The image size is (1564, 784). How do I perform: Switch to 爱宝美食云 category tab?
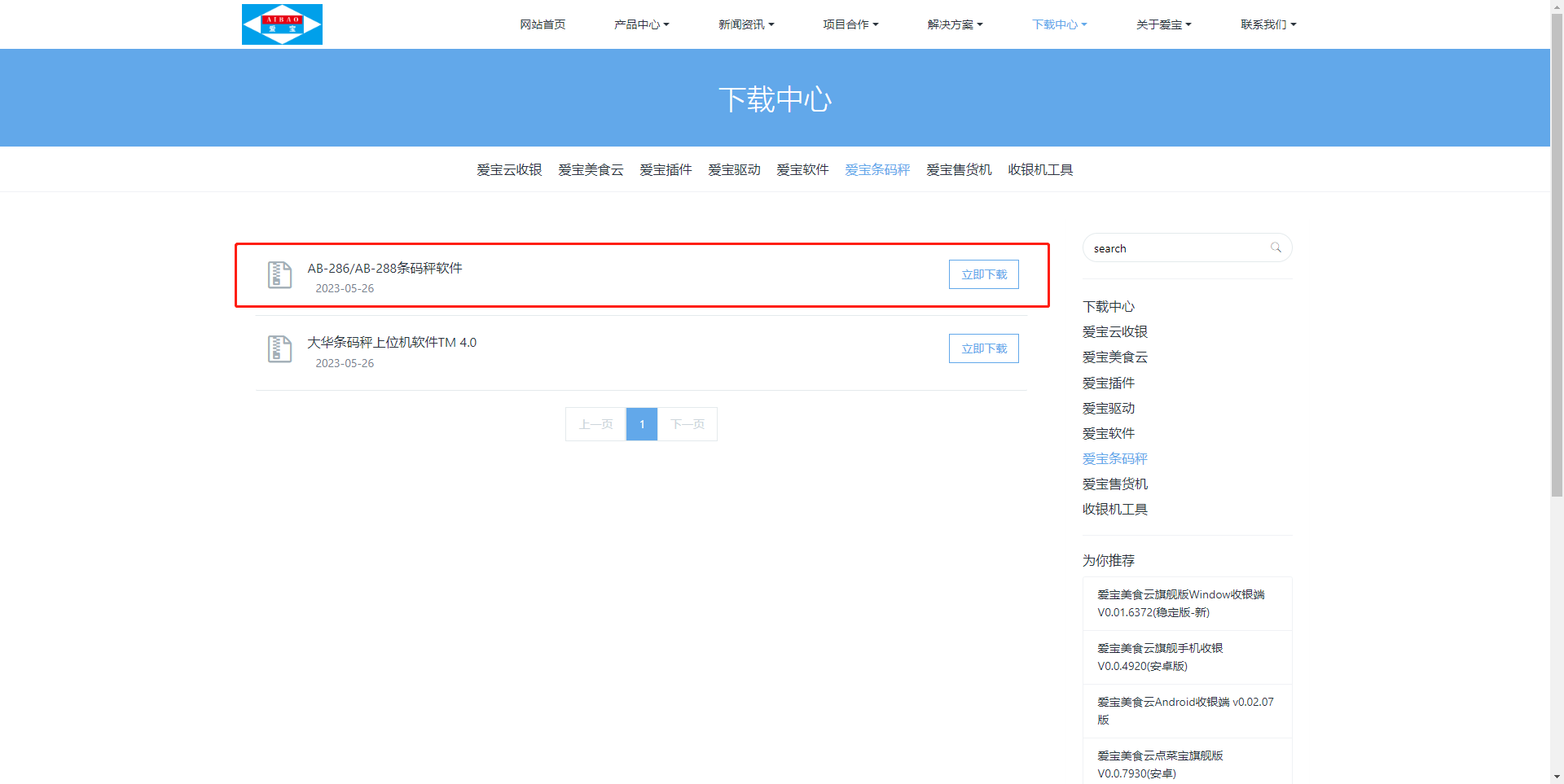coord(591,169)
